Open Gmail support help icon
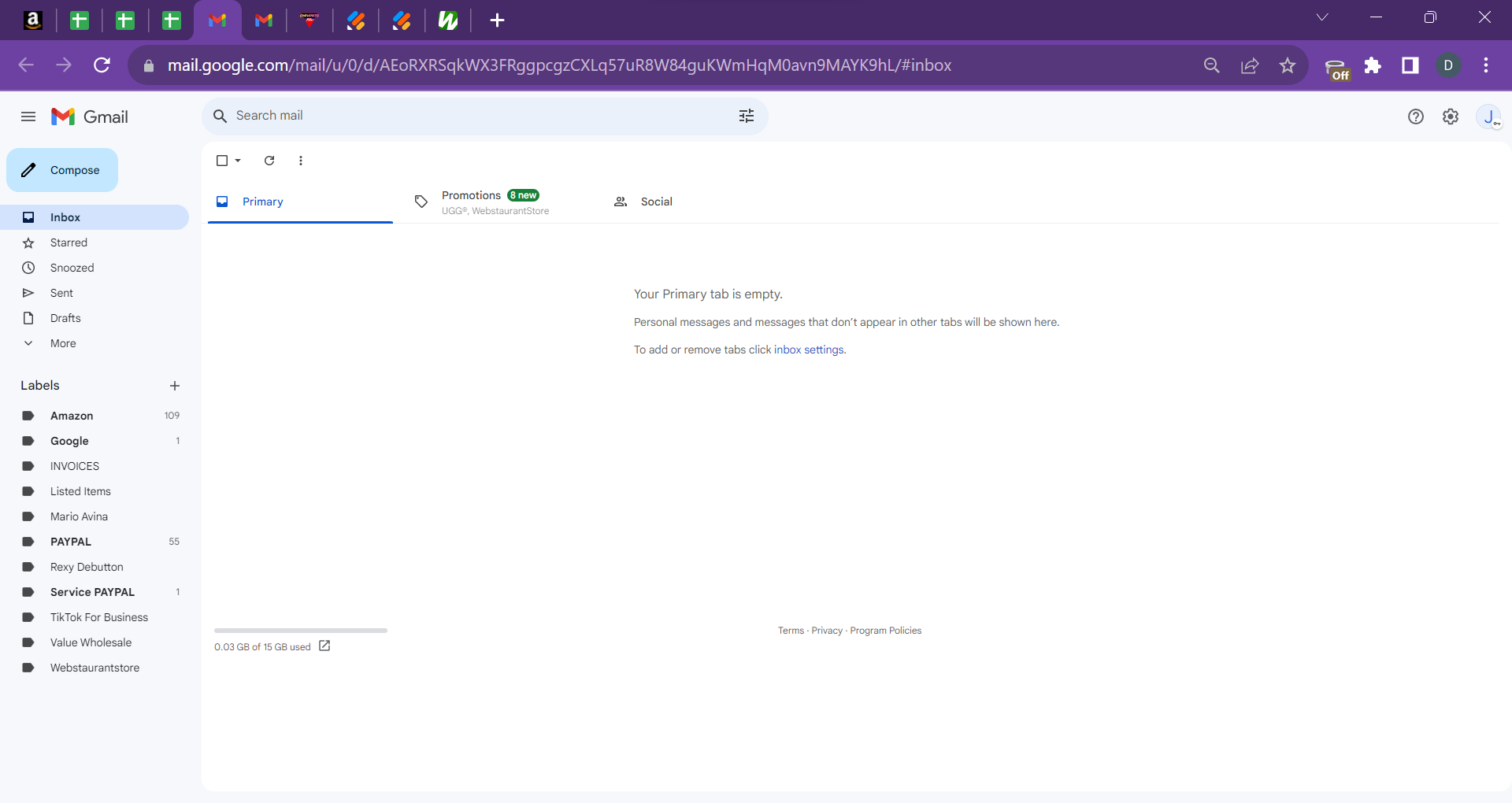Screen dimensions: 1512x803 point(1416,117)
